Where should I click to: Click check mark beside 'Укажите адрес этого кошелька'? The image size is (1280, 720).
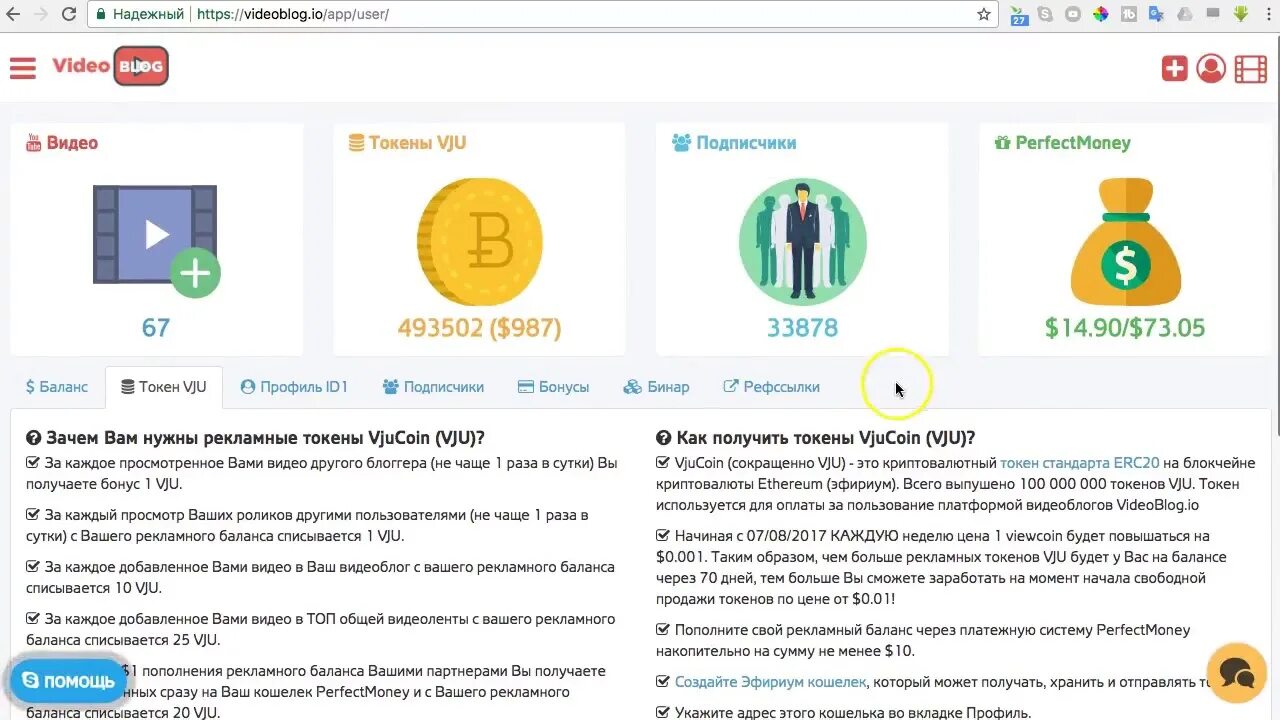coord(663,713)
